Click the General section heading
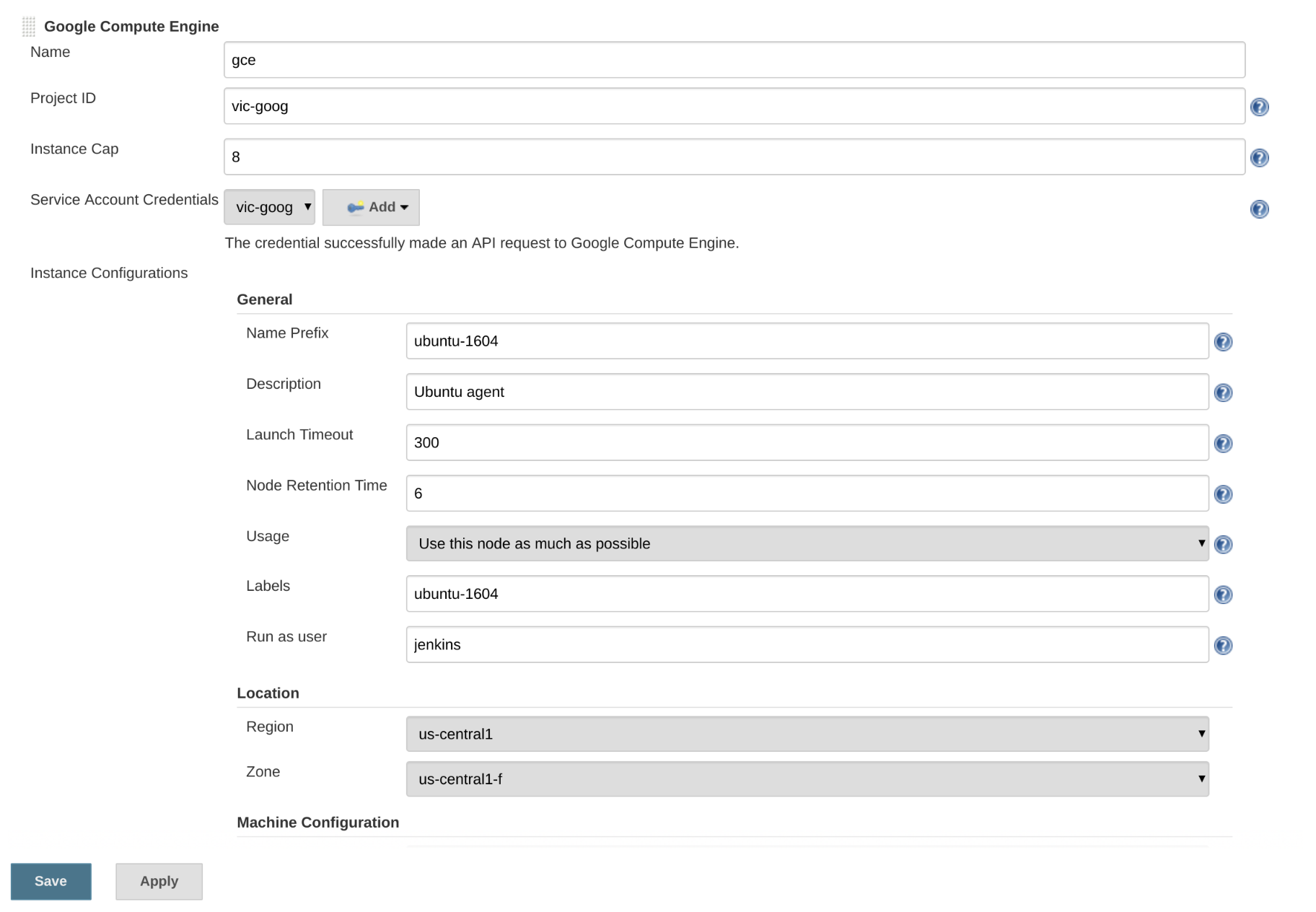Screen dimensions: 1316x912 (x=265, y=299)
